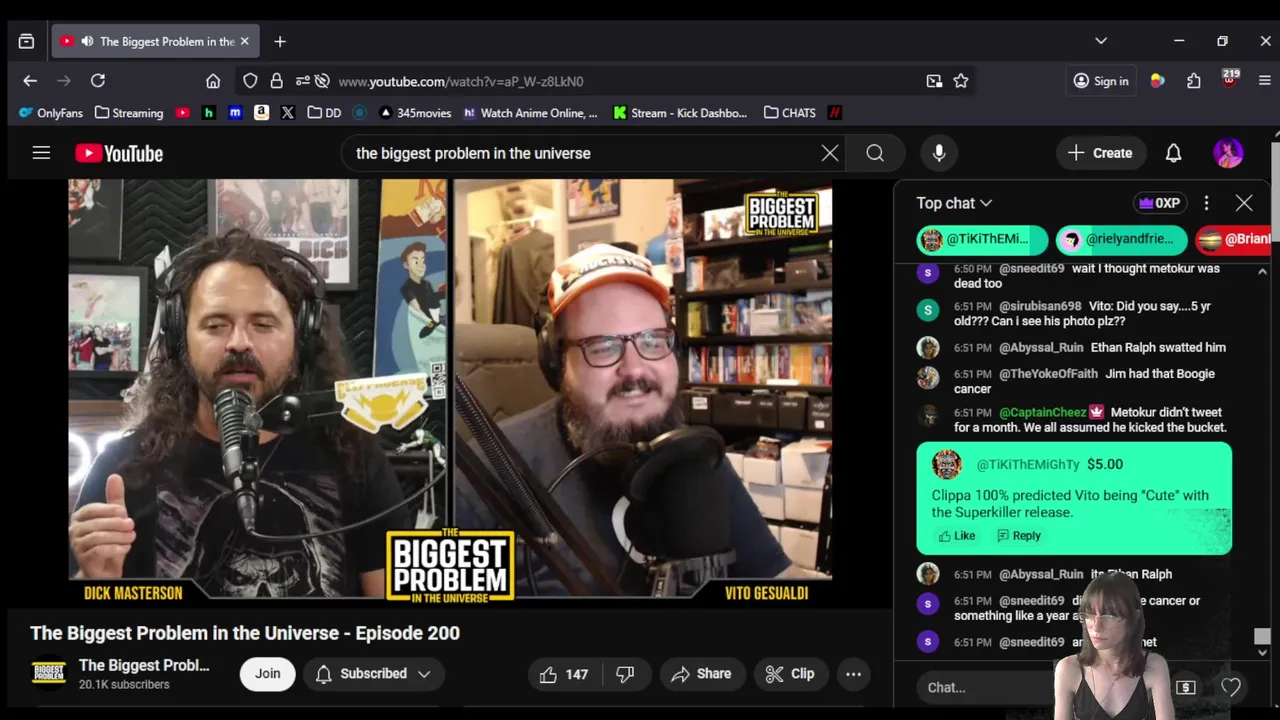The width and height of the screenshot is (1280, 720).
Task: Like the video with thumbs up
Action: [x=565, y=674]
